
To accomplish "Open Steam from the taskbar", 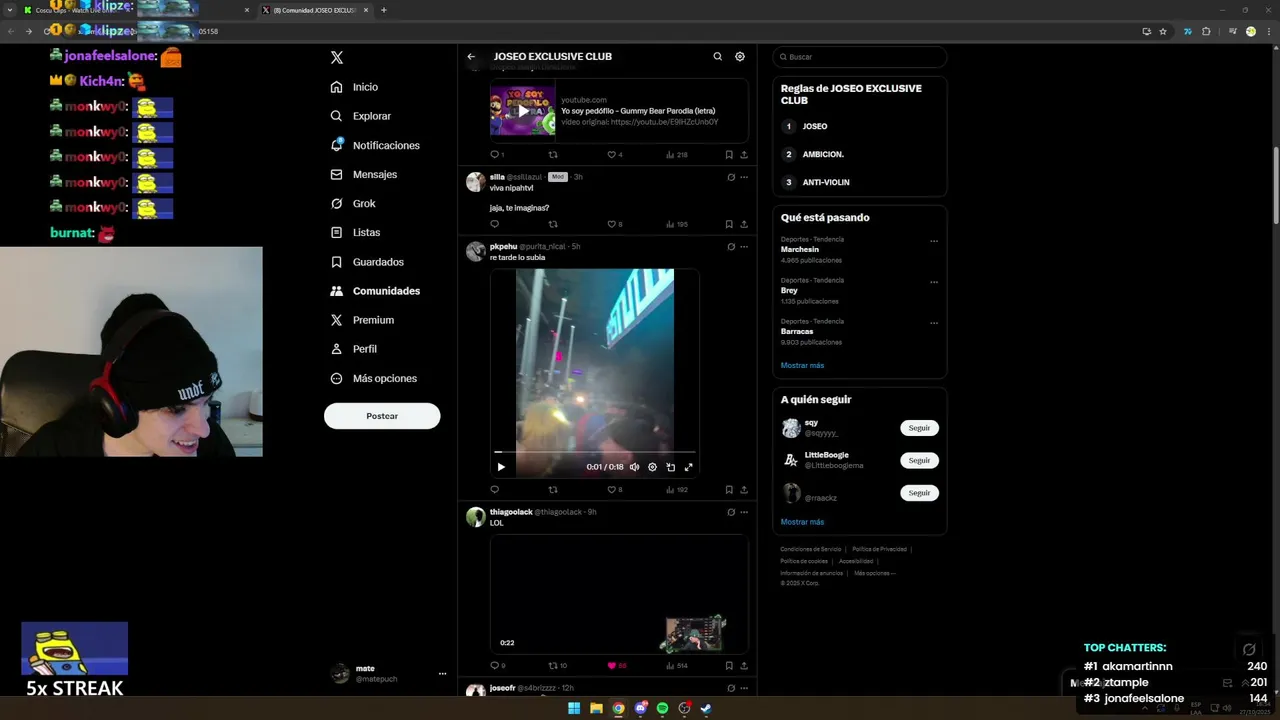I will pos(705,709).
